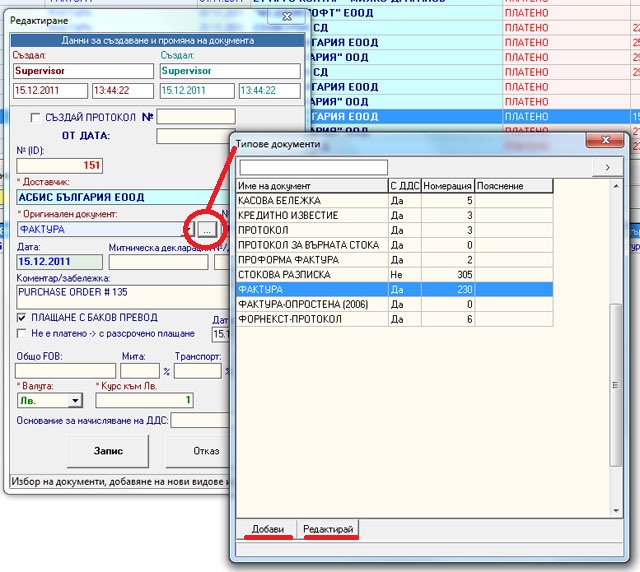Select ФАКТУРА-ОПРОСТЕНА (2006) row
The width and height of the screenshot is (640, 572).
coord(395,304)
